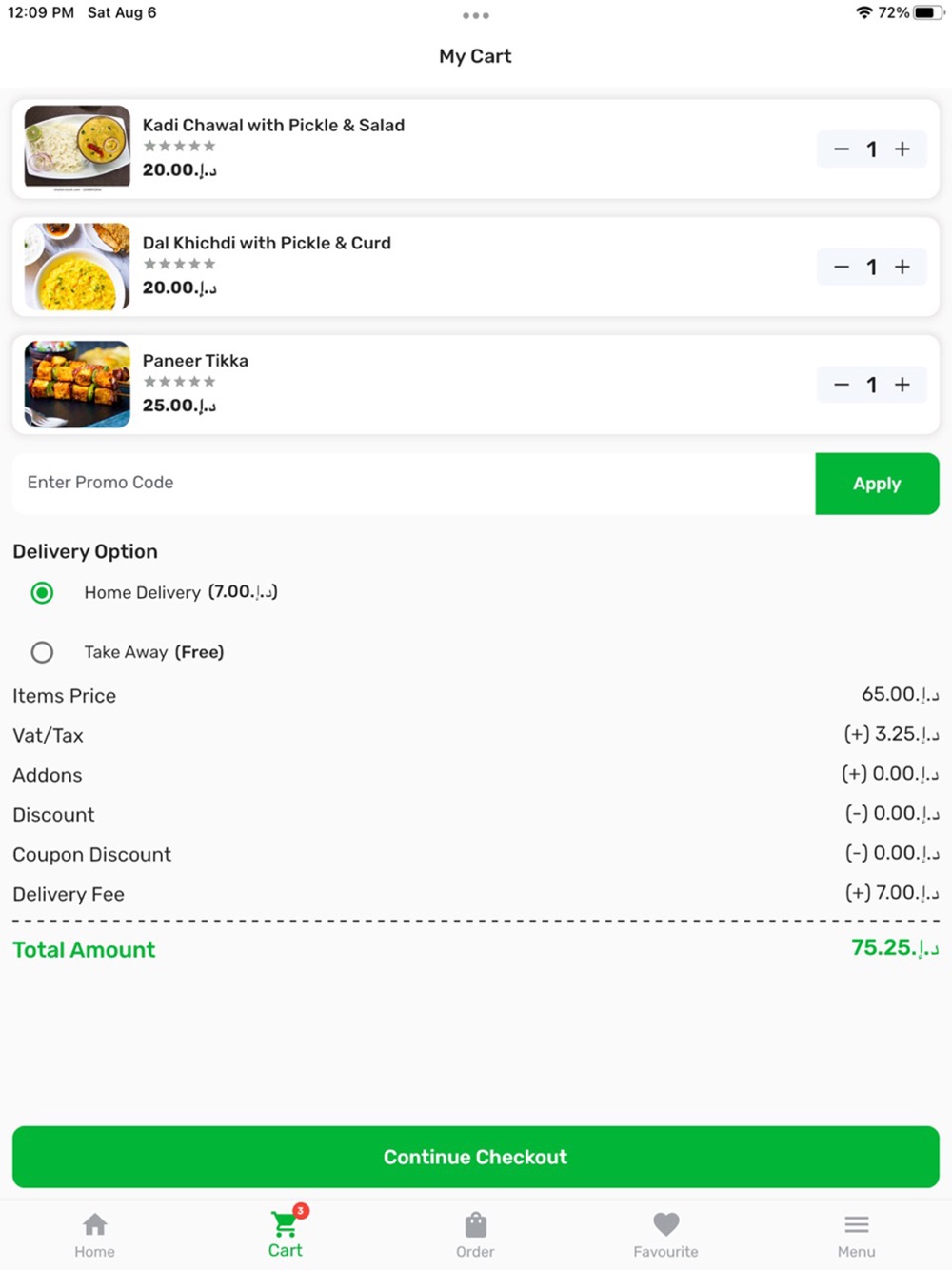Add one more Paneer Tikka
This screenshot has width=952, height=1270.
902,385
